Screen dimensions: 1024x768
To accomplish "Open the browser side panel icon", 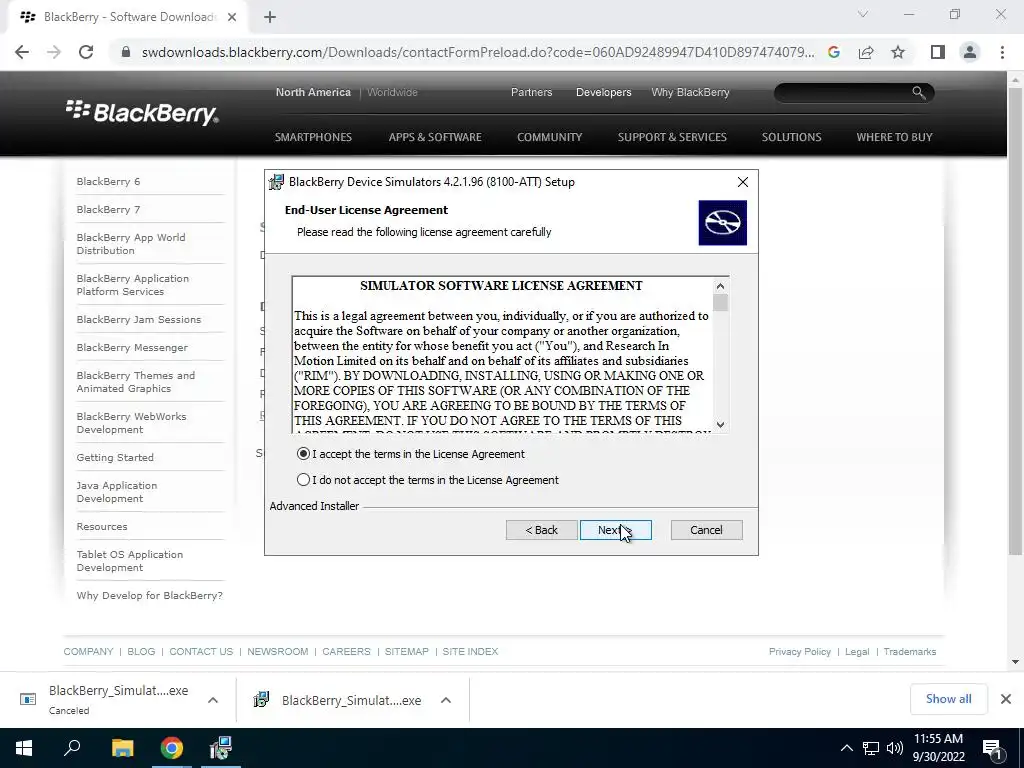I will click(938, 52).
